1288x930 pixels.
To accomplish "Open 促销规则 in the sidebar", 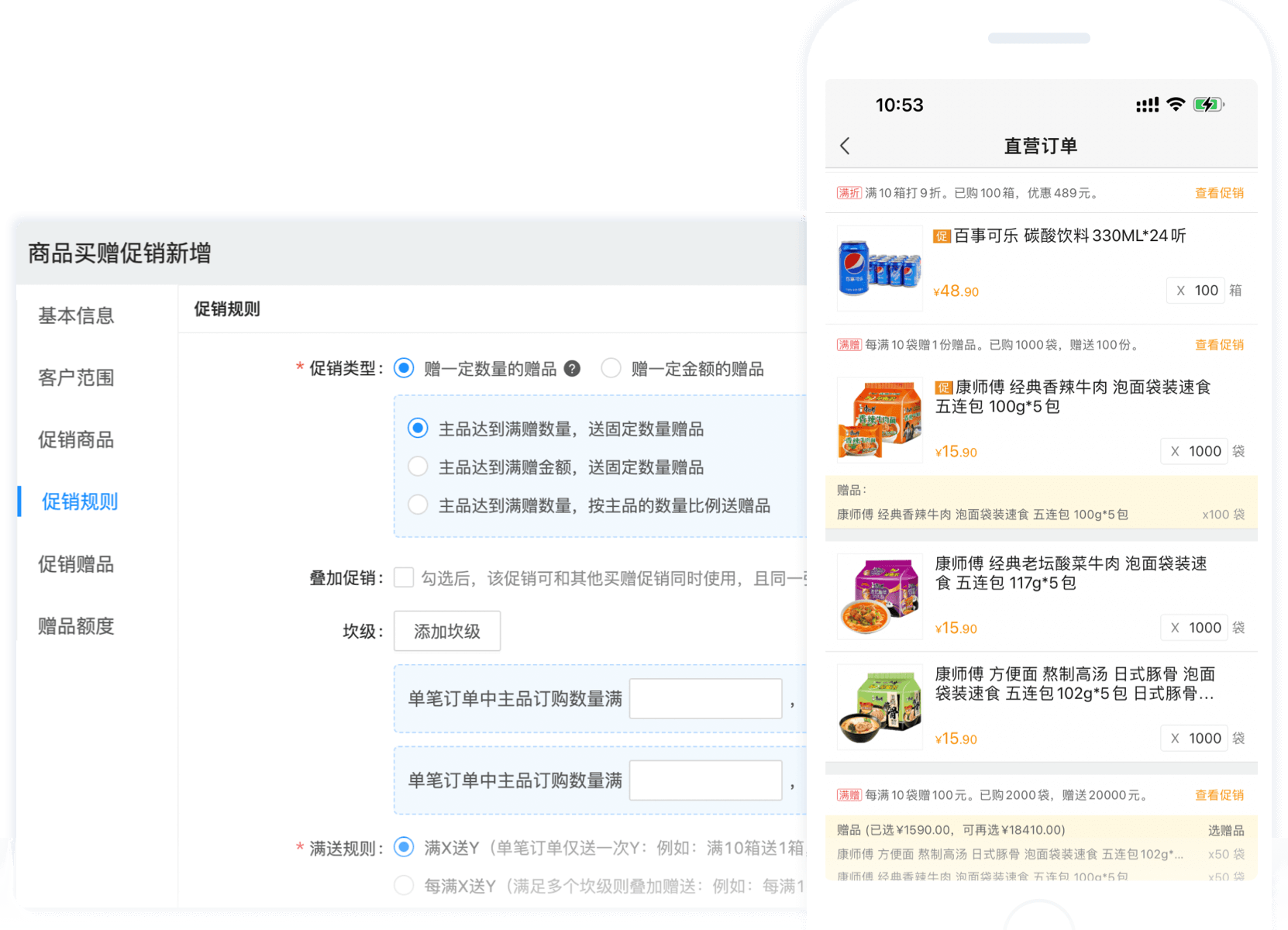I will 80,501.
